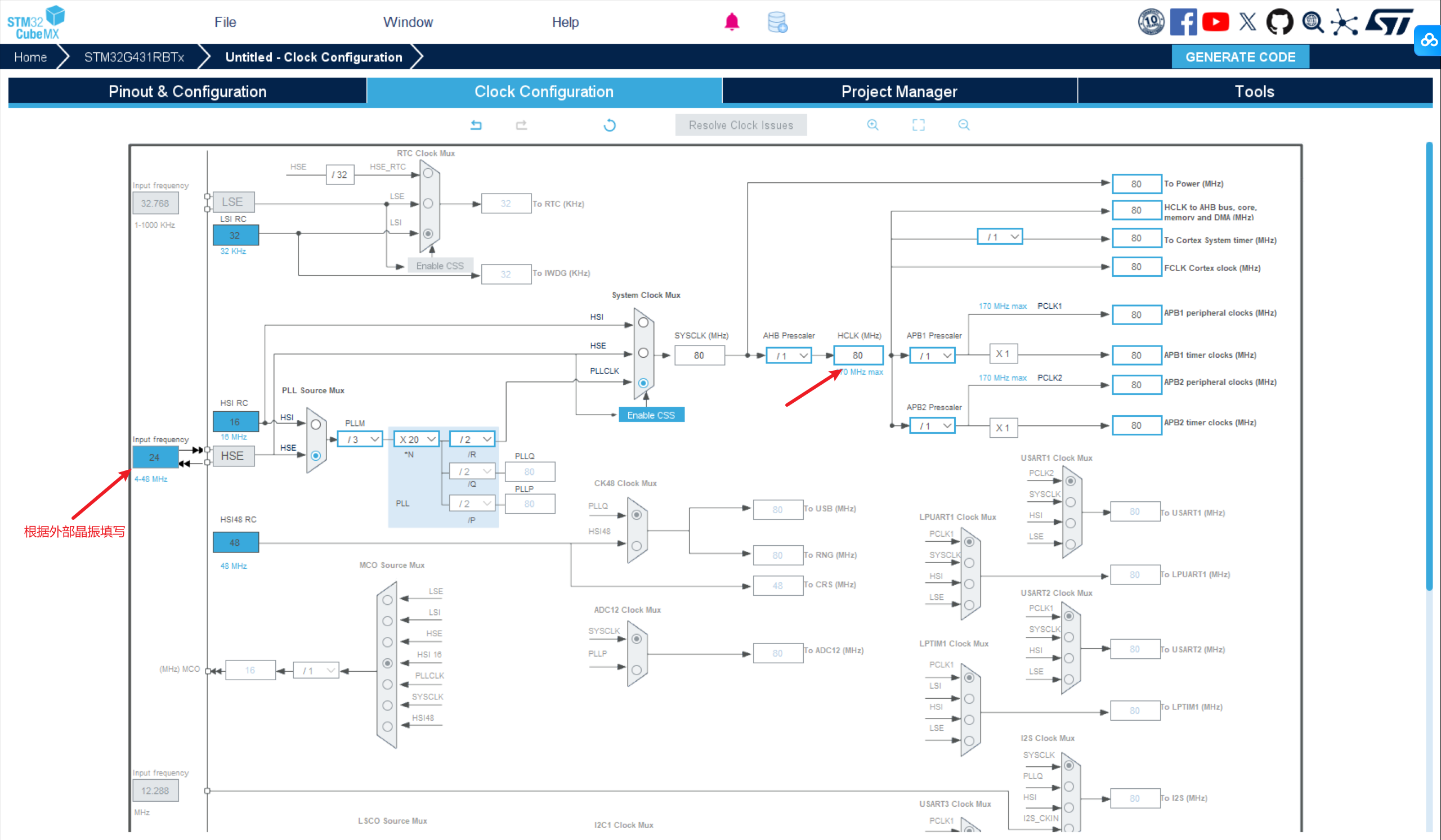Image resolution: width=1441 pixels, height=840 pixels.
Task: Zoom out the clock diagram
Action: 964,124
